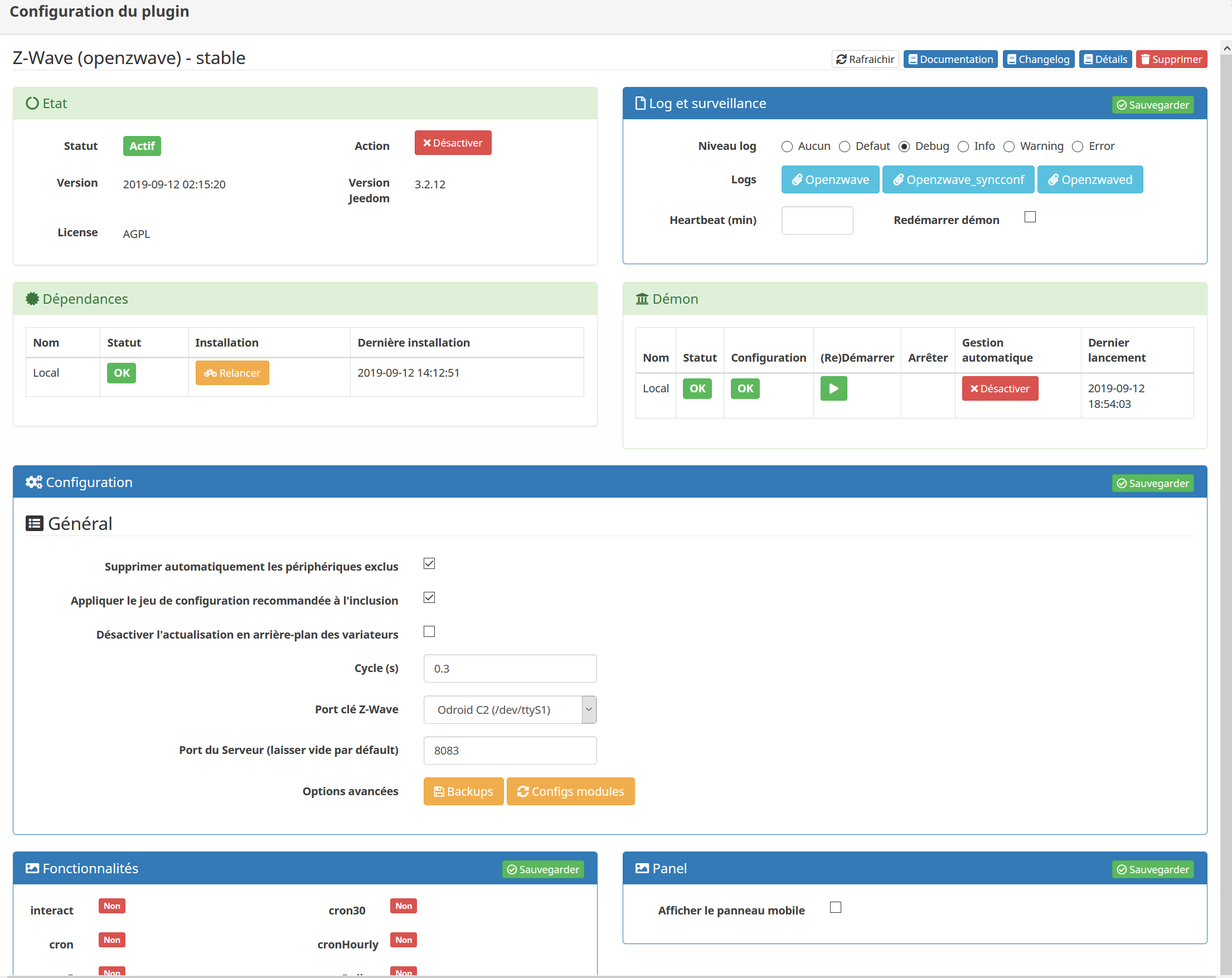
Task: Click the Non badge for cron30
Action: click(404, 907)
